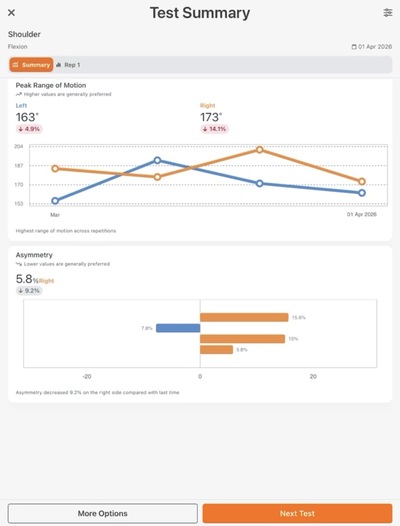Tap the Right 14.1% decrease badge
Viewport: 400px width, 526px height.
[x=215, y=129]
